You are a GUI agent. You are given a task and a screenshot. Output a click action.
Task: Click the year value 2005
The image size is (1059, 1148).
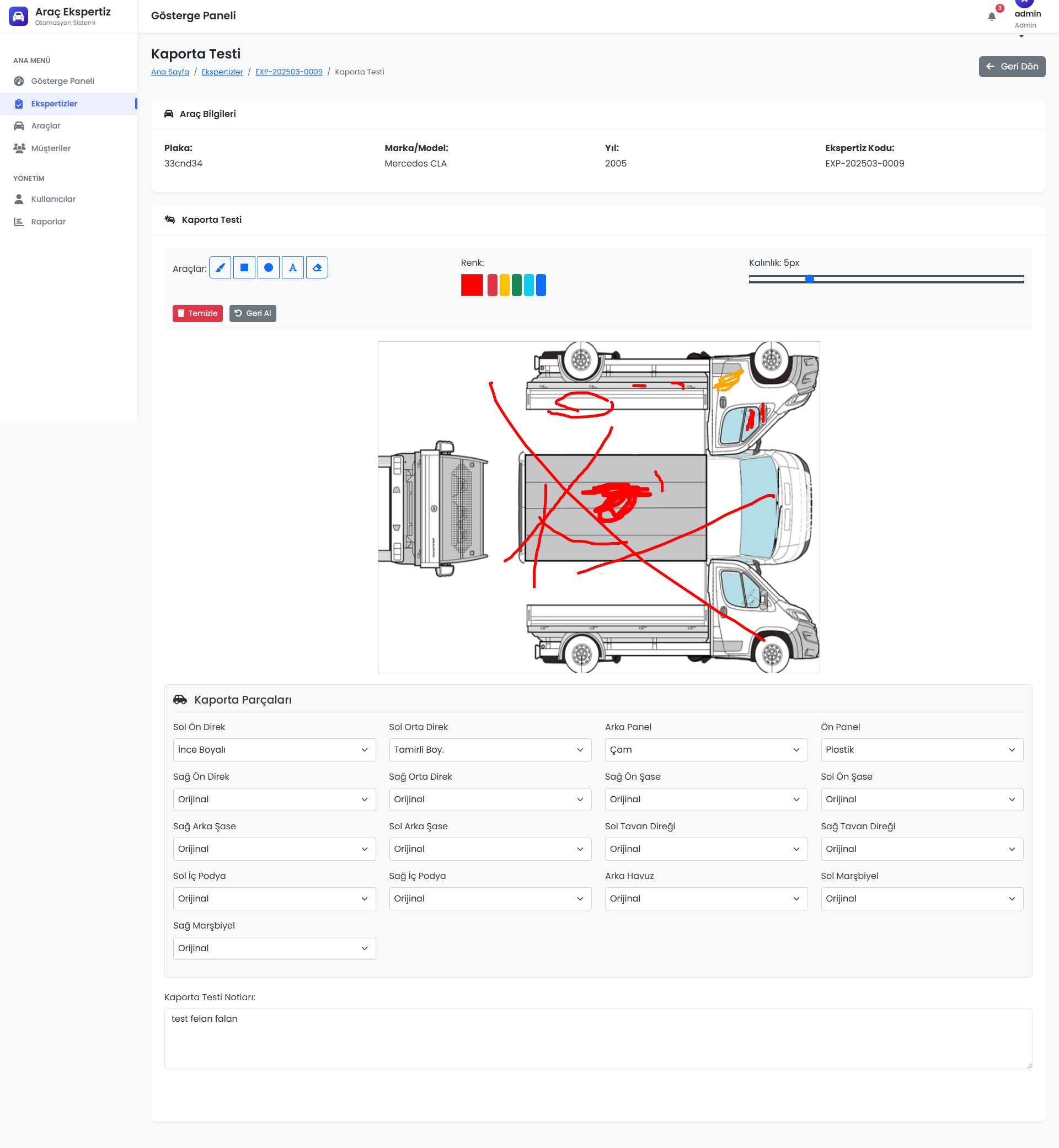click(x=616, y=163)
